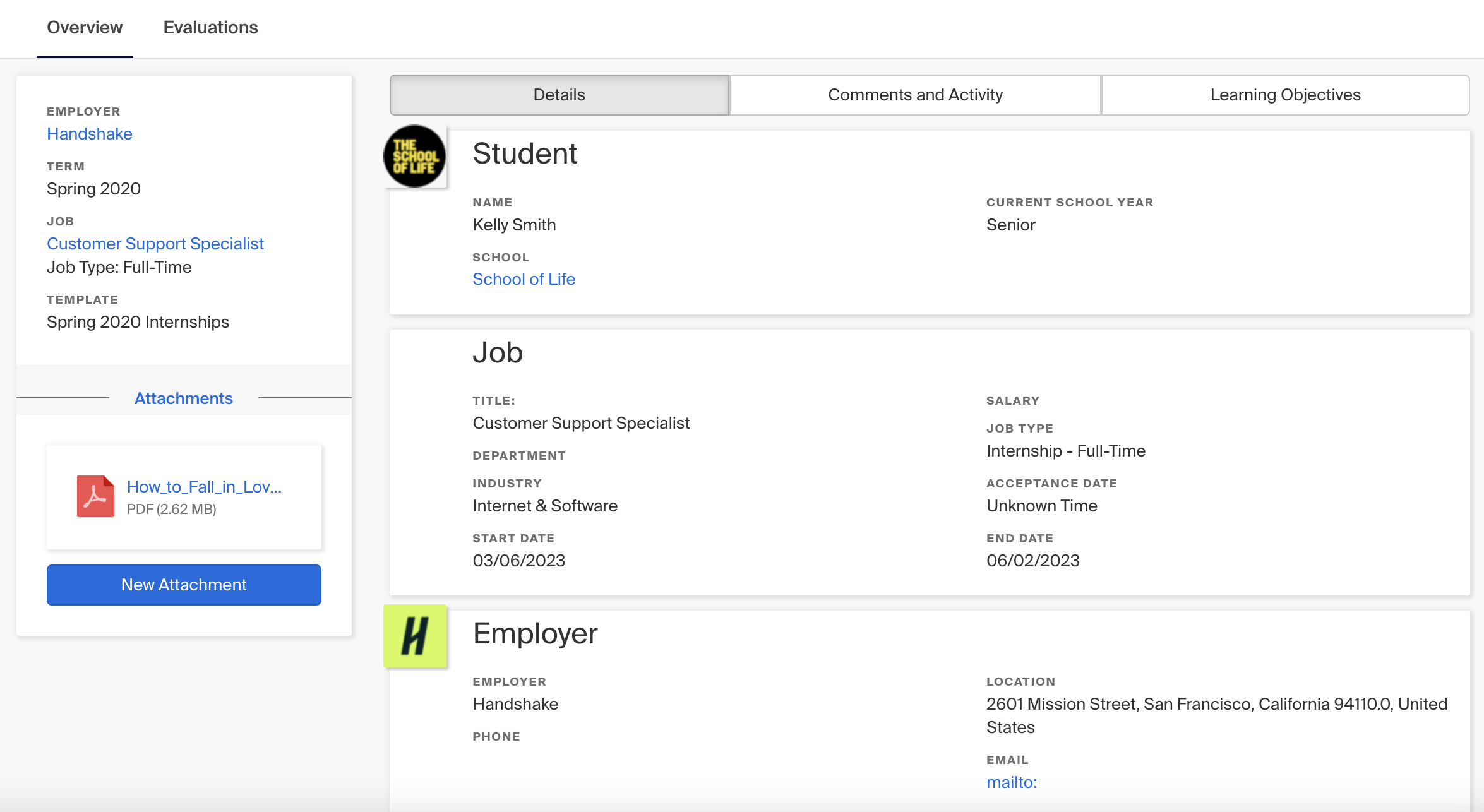
Task: Select the Spring 2020 term value
Action: (x=93, y=189)
